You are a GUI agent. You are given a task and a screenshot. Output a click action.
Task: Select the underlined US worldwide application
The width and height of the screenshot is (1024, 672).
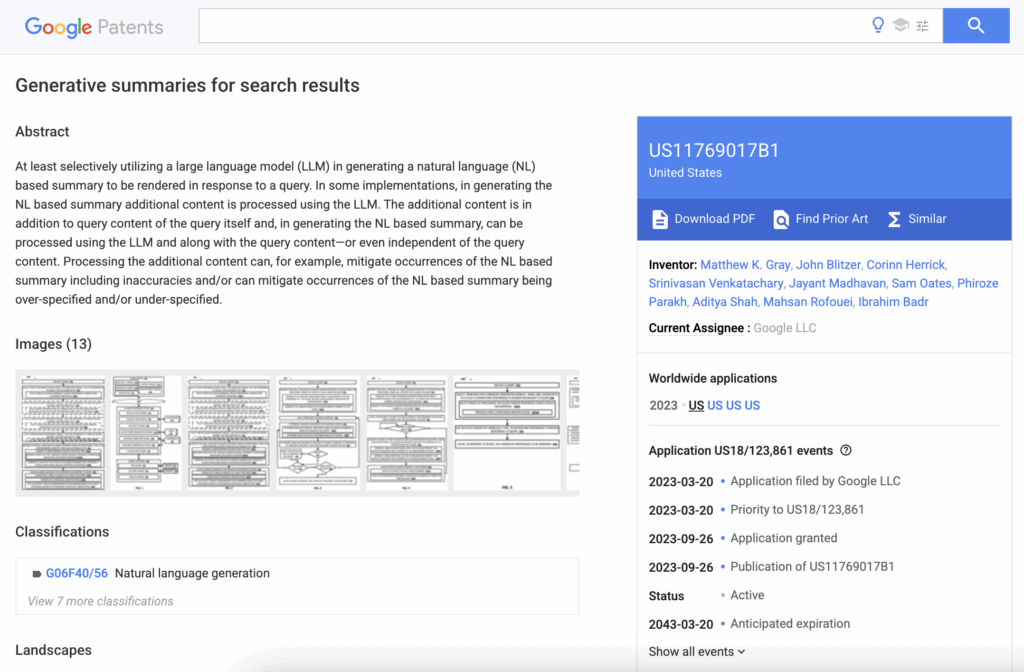(x=697, y=405)
